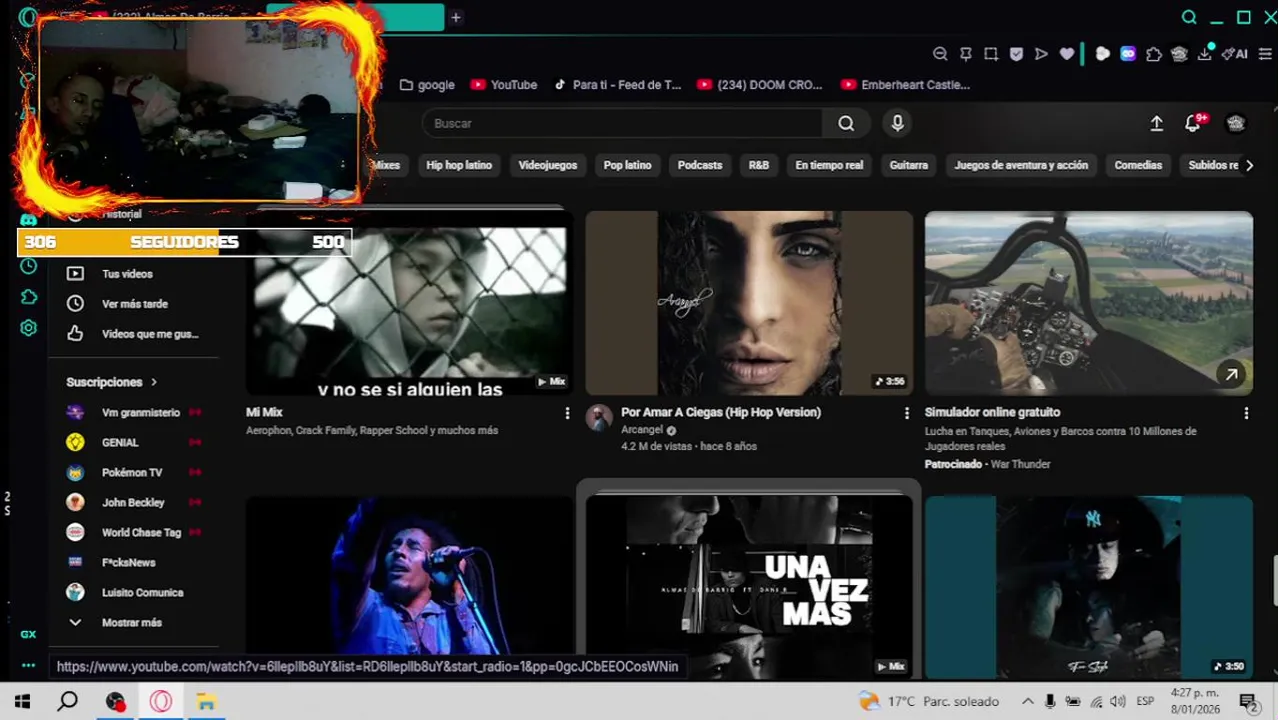Click the blue infinity extension icon
This screenshot has height=720, width=1278.
[1128, 54]
